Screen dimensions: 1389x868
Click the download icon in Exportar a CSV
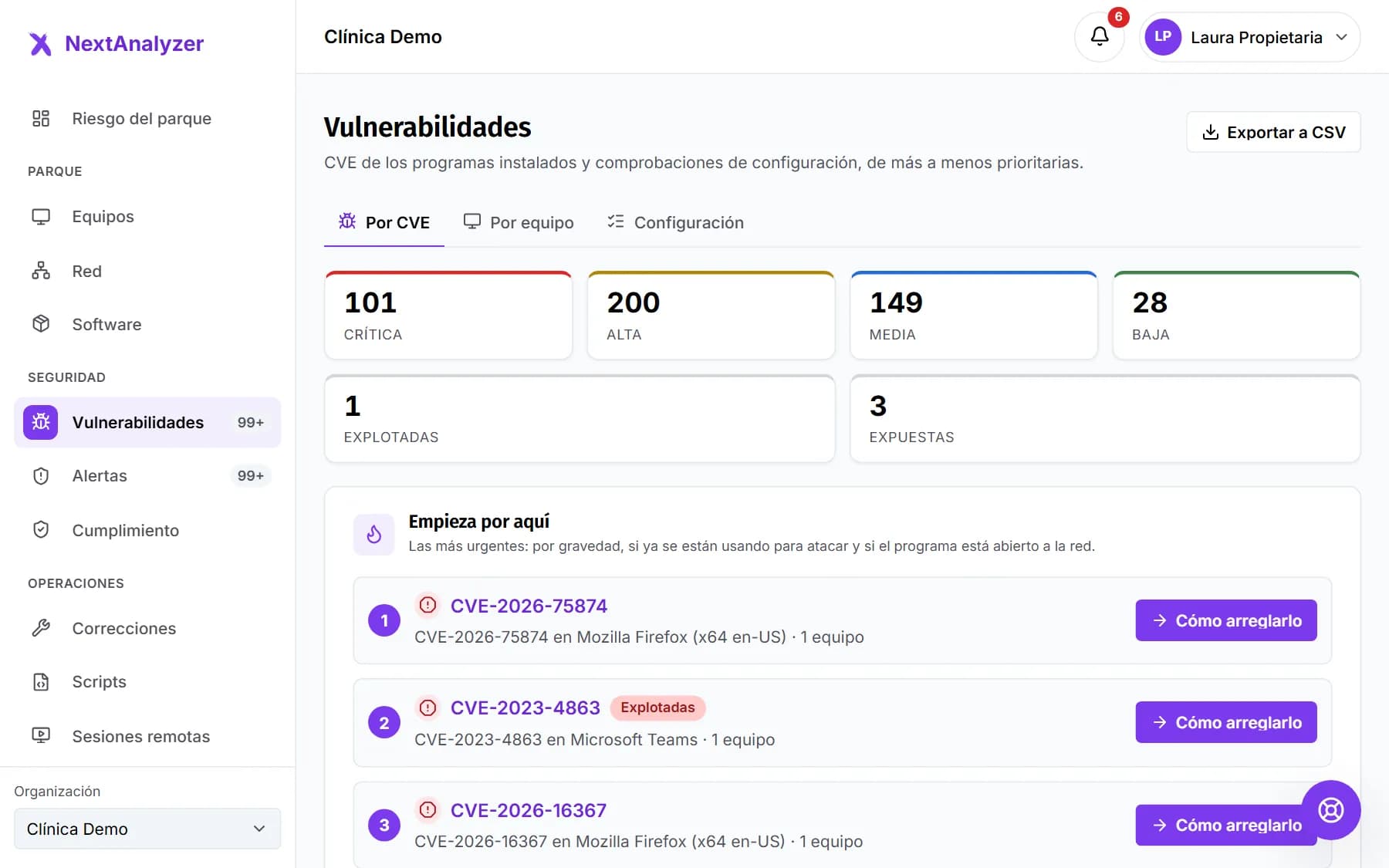pyautogui.click(x=1211, y=132)
